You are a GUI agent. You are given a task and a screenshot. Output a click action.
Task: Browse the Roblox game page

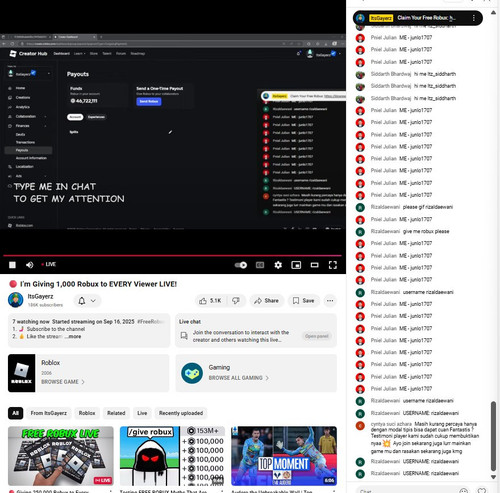[63, 382]
